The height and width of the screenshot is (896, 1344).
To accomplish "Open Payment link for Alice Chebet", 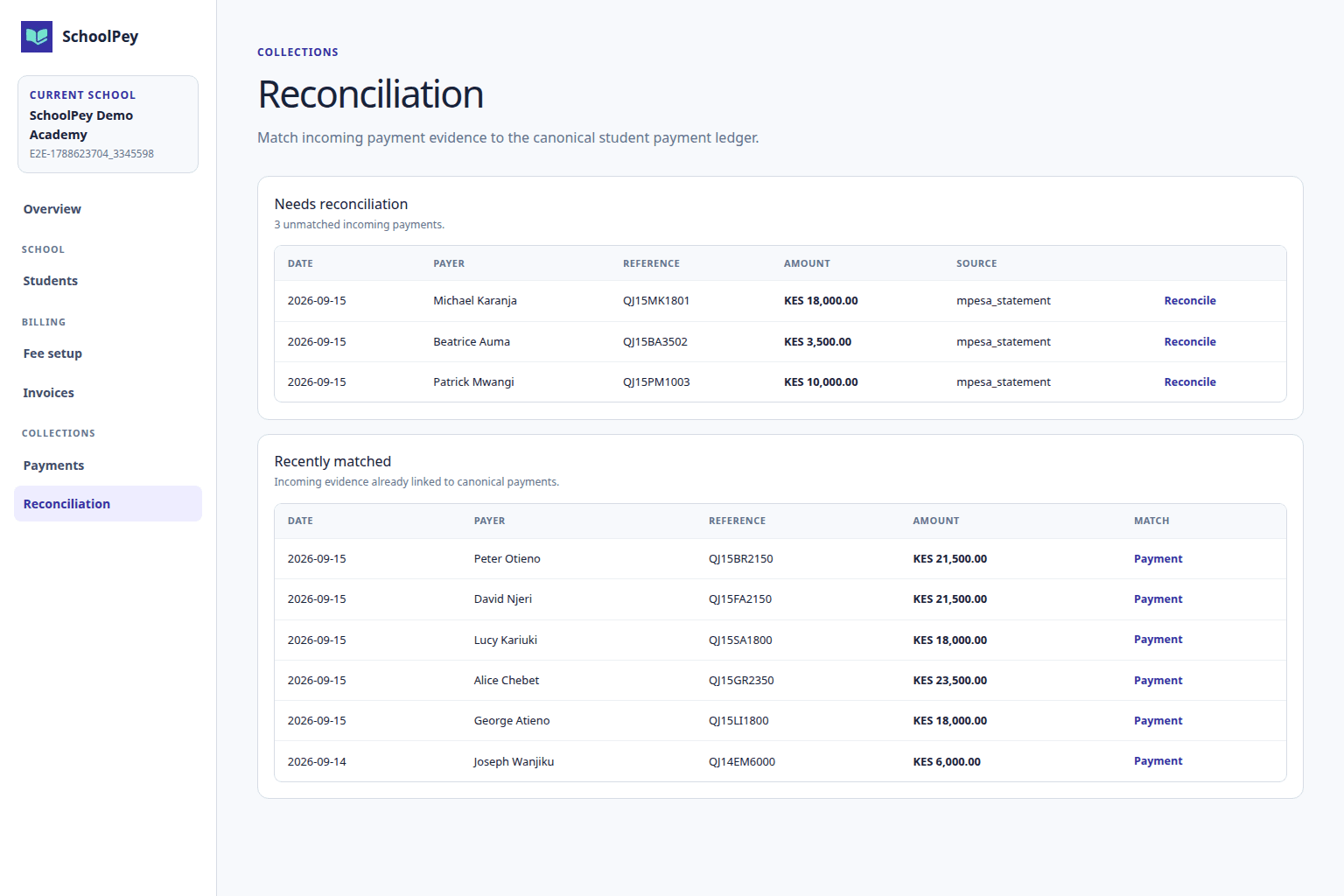I will click(x=1158, y=681).
